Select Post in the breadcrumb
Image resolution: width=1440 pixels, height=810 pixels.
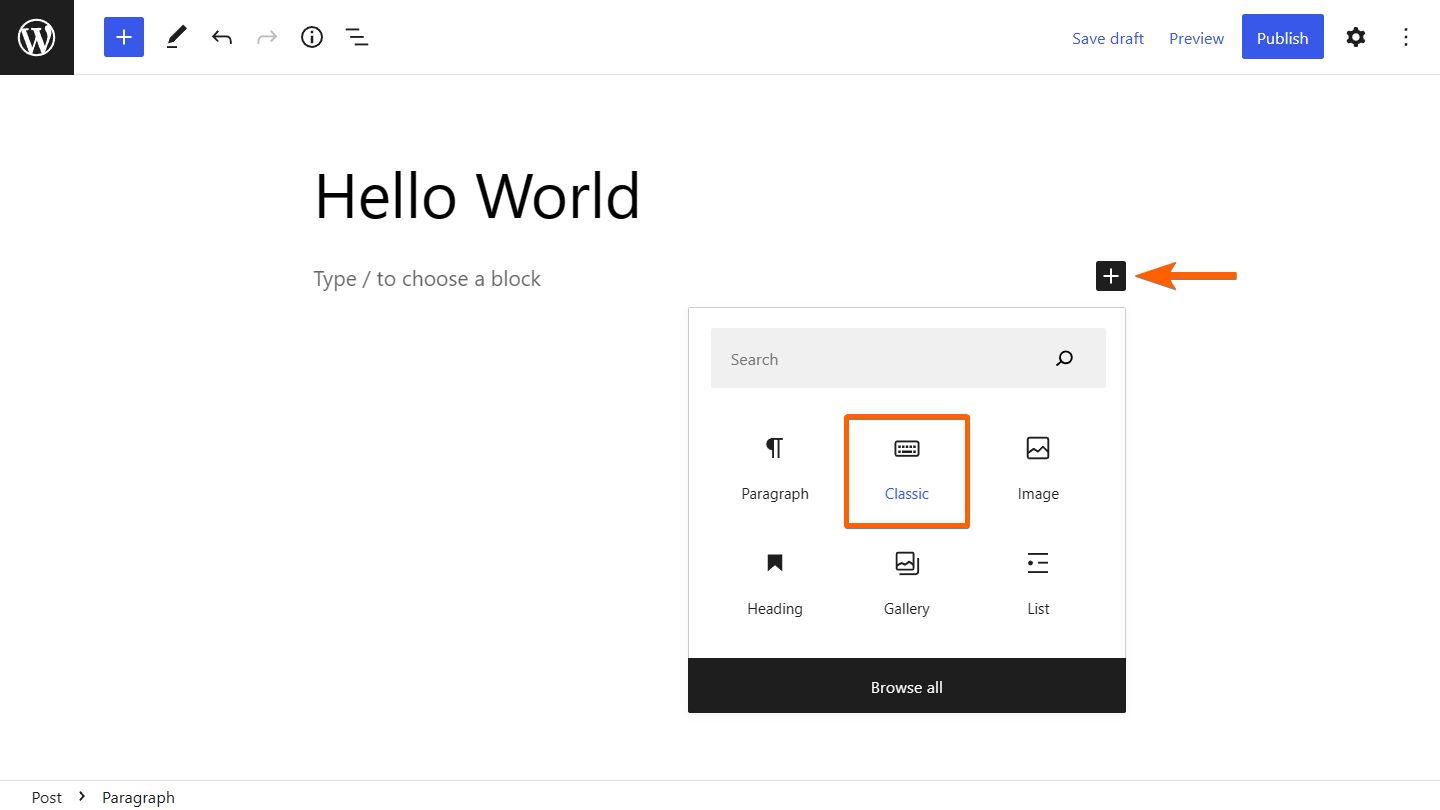[47, 797]
